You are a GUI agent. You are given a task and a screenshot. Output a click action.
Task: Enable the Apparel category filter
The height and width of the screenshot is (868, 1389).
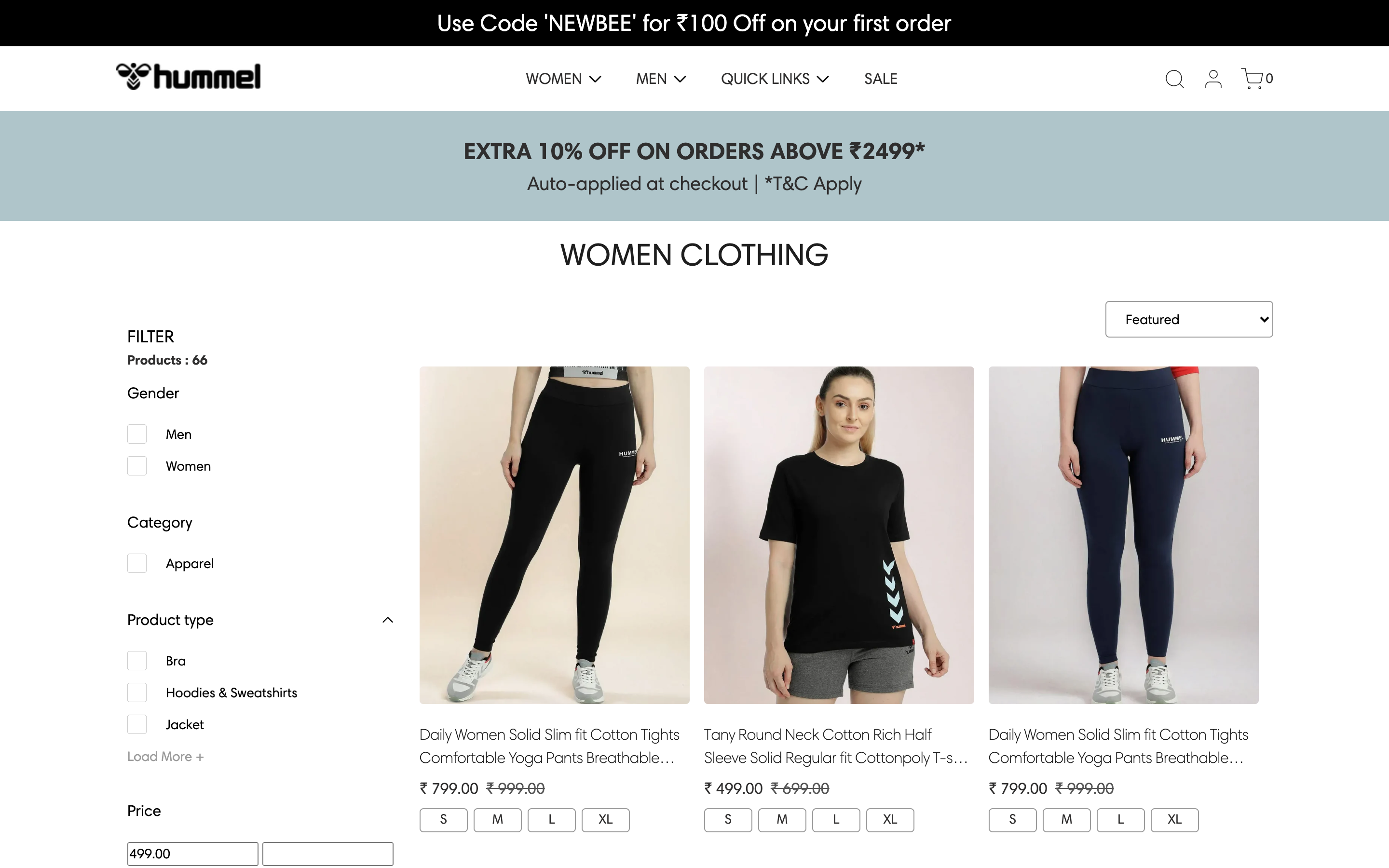[x=137, y=564]
